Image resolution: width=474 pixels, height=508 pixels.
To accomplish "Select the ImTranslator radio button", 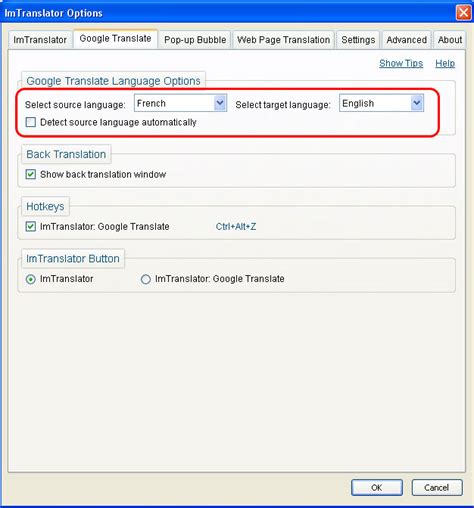I will pyautogui.click(x=31, y=279).
